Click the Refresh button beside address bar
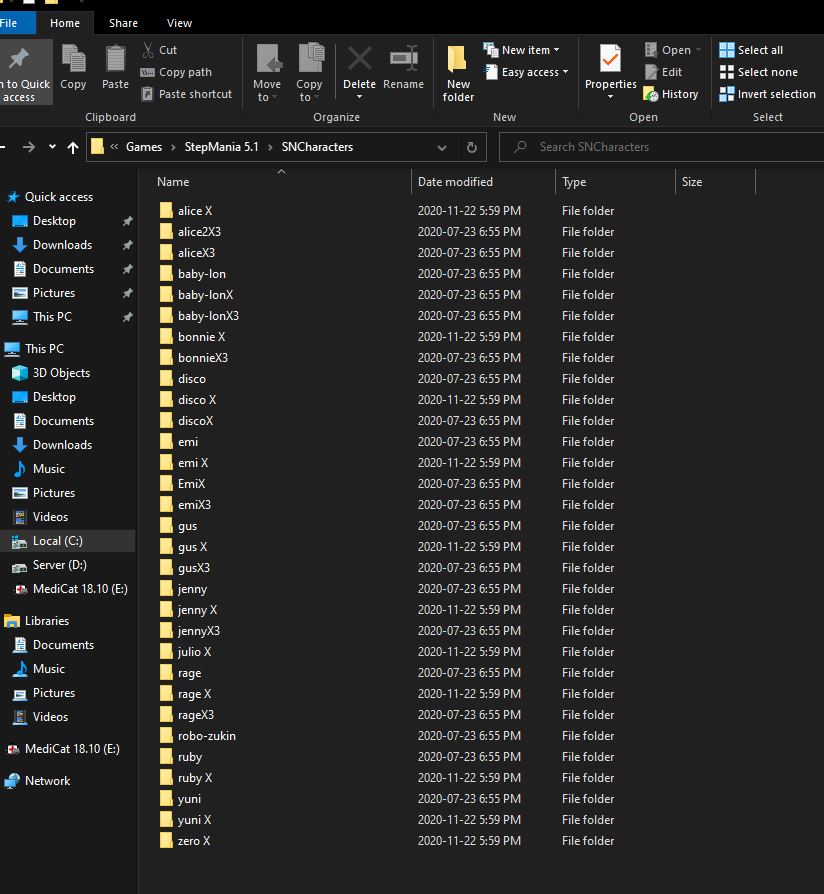The width and height of the screenshot is (824, 894). point(472,148)
